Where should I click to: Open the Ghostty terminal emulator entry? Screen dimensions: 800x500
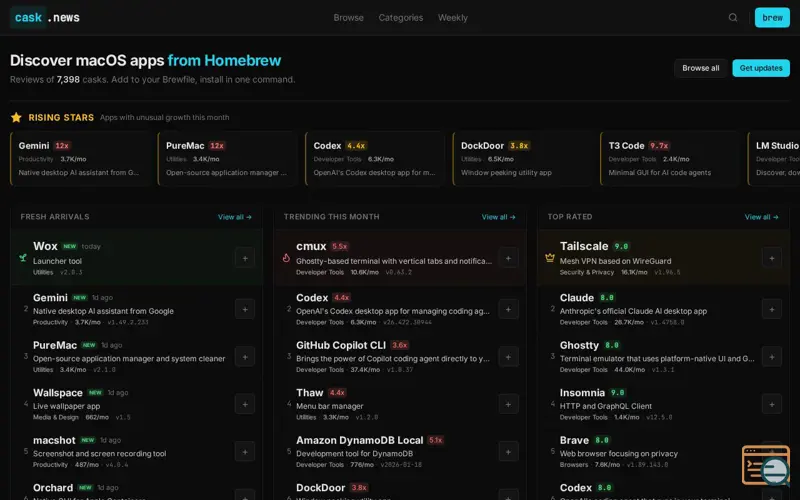[x=664, y=356]
